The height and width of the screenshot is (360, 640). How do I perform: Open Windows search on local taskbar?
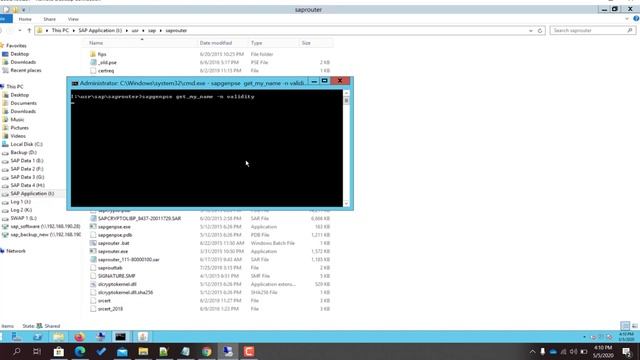point(17,351)
